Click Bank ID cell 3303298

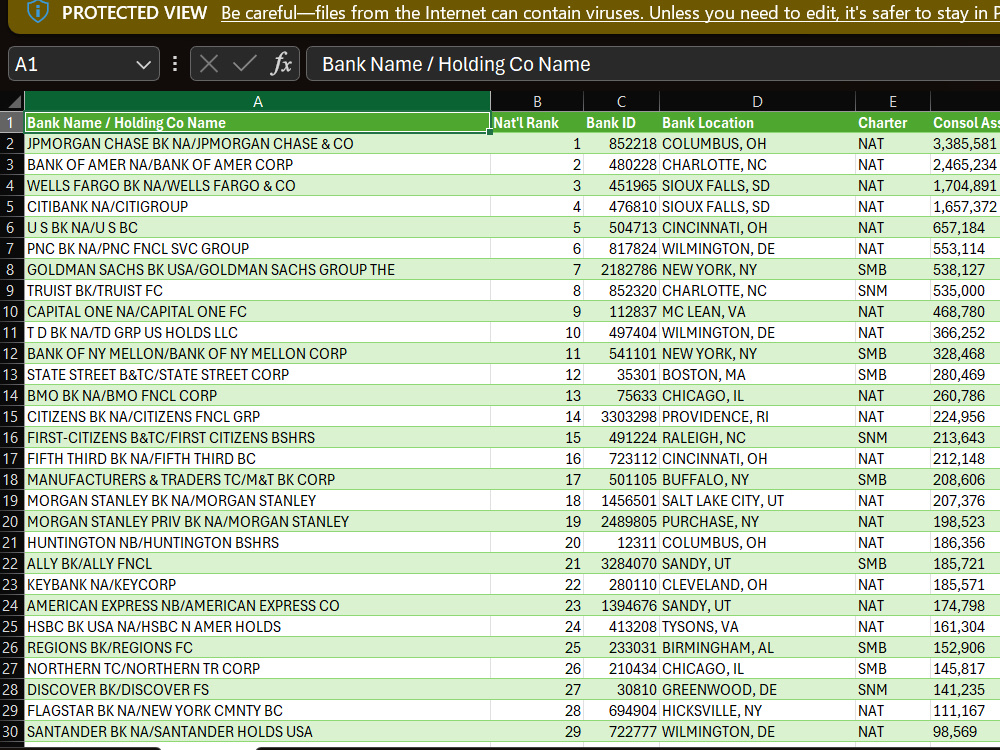point(621,416)
